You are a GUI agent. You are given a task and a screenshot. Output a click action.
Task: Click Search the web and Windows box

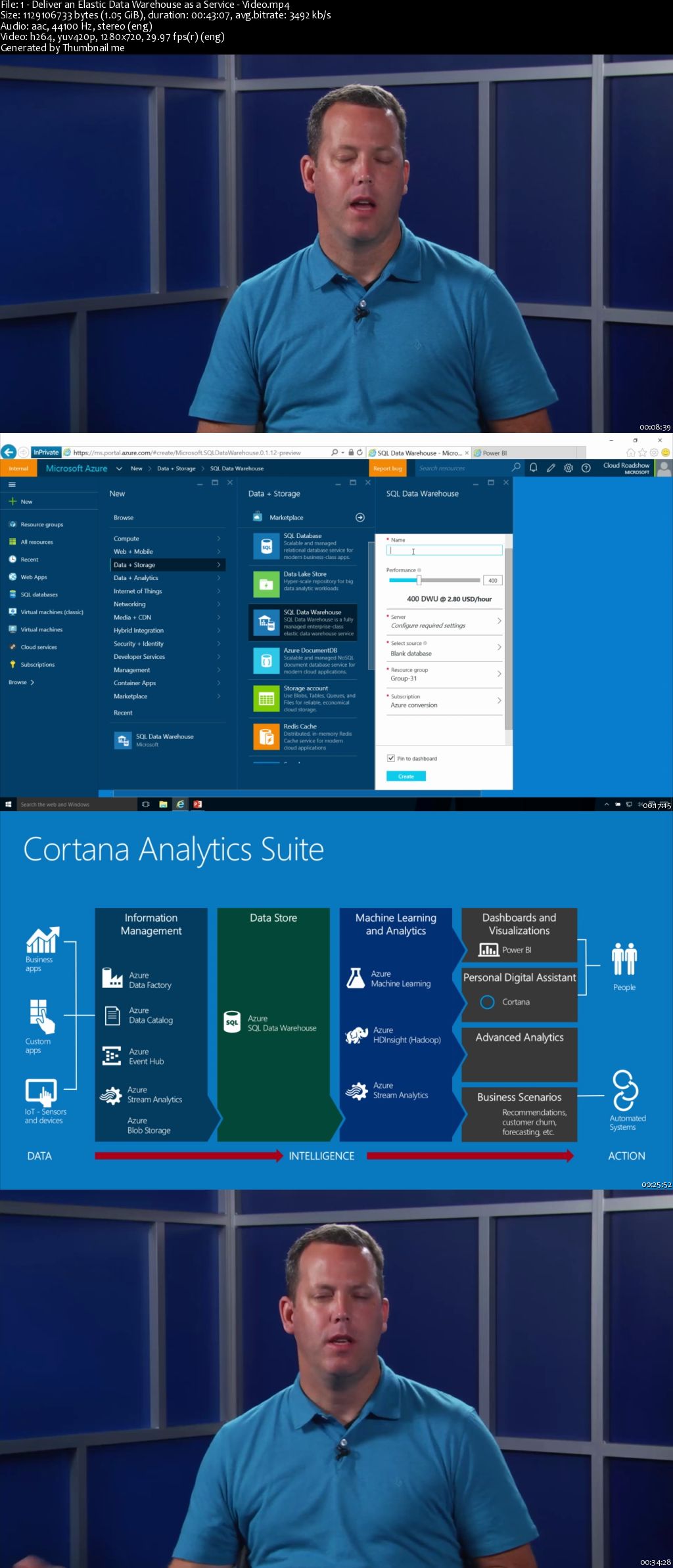77,804
